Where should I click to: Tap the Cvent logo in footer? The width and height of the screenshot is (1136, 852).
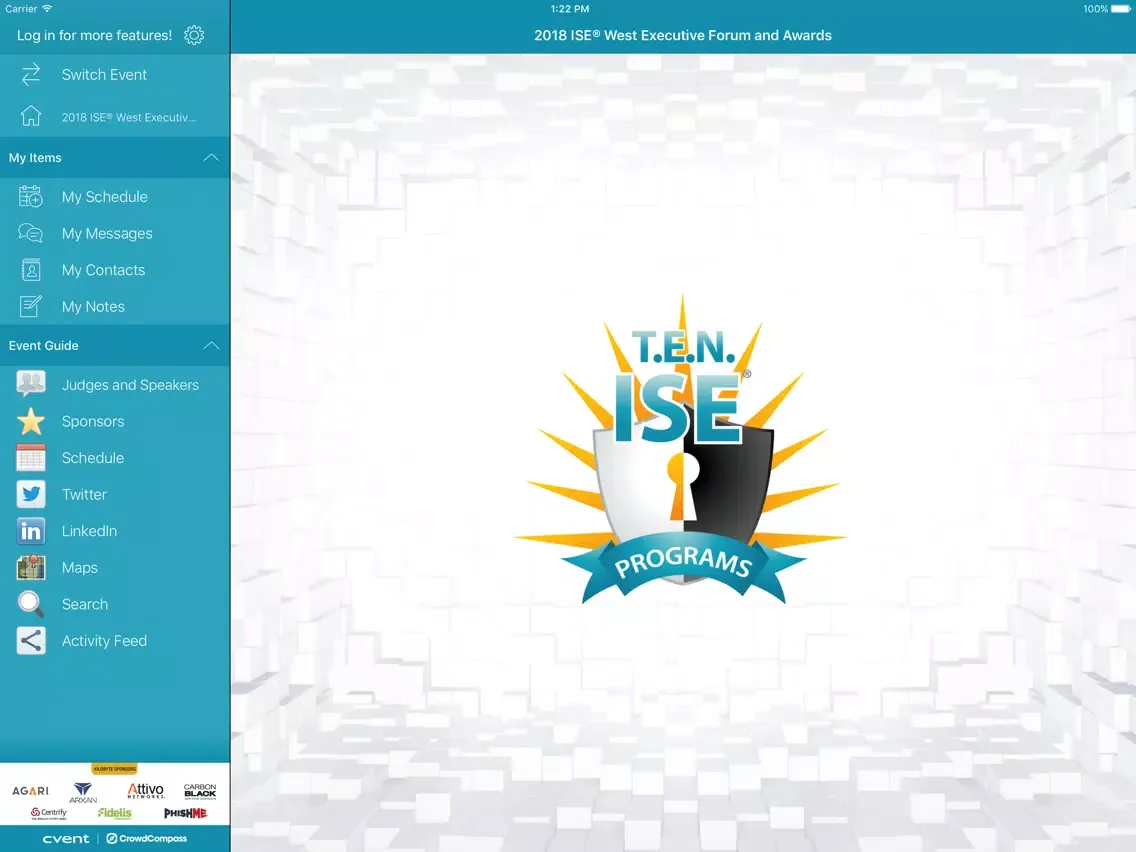66,838
